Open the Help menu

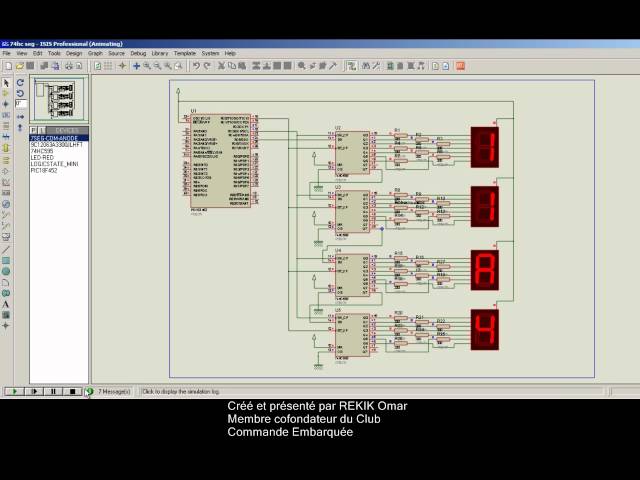tap(230, 53)
